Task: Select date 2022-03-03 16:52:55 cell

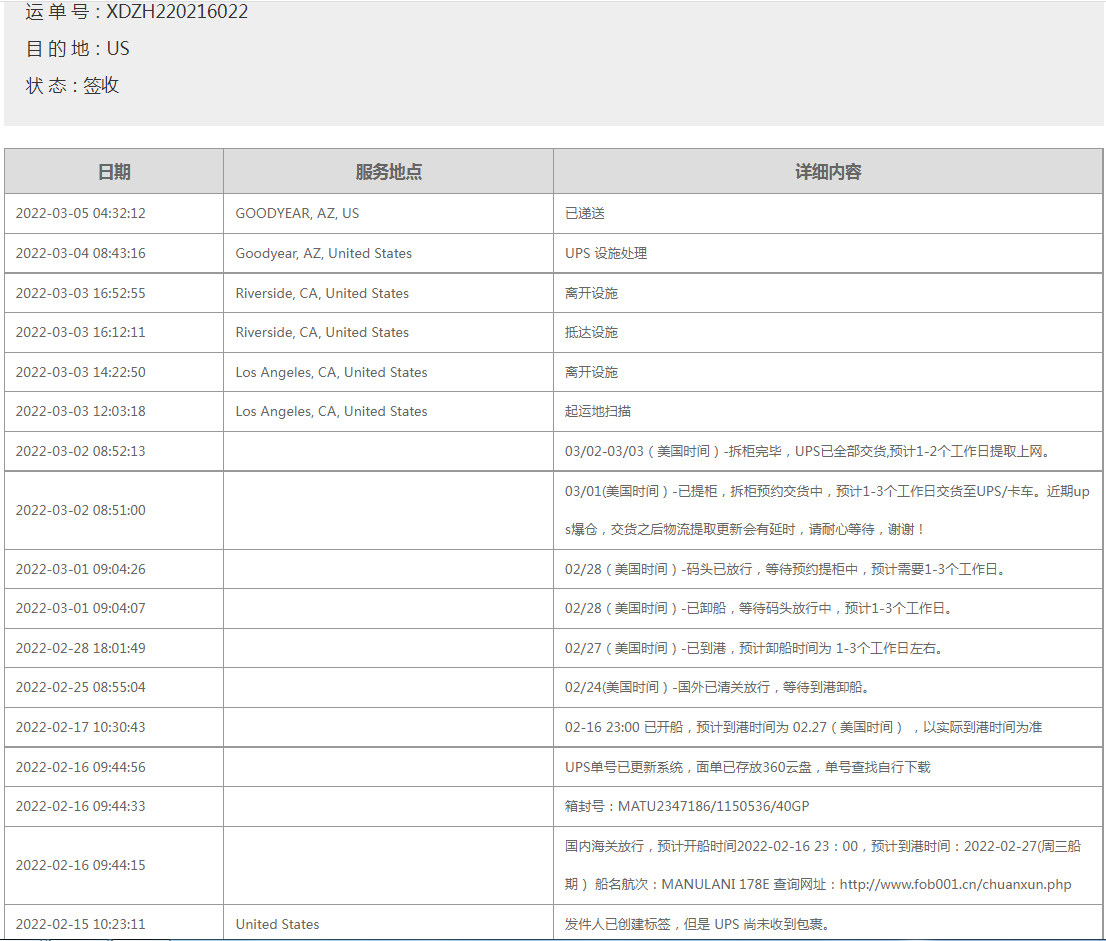Action: [80, 293]
